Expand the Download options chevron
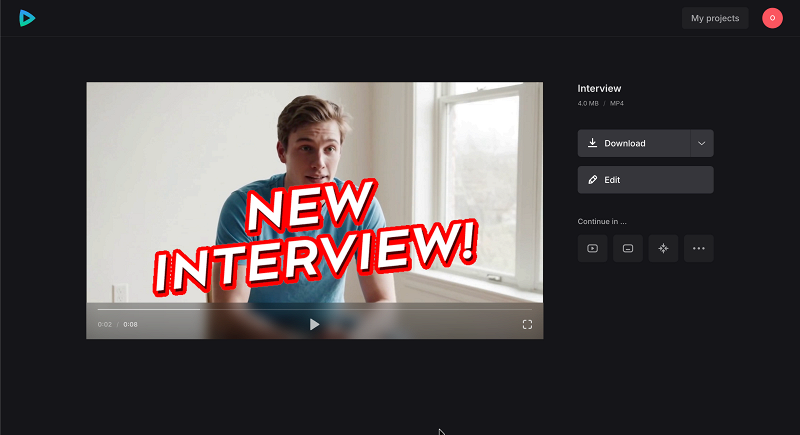The image size is (800, 435). pos(702,143)
